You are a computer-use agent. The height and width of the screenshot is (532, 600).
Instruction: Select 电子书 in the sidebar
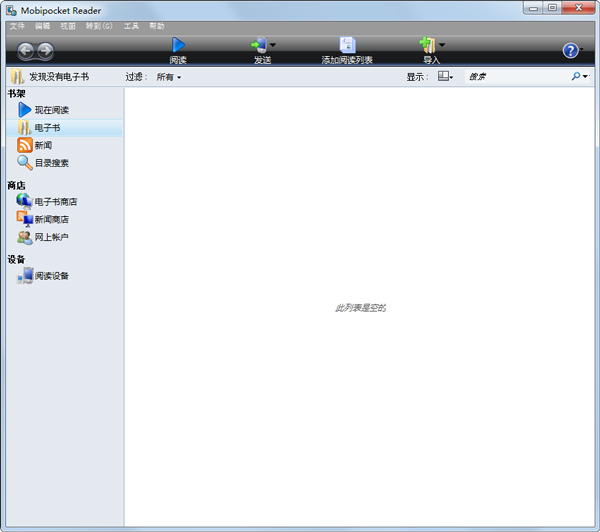click(x=64, y=128)
